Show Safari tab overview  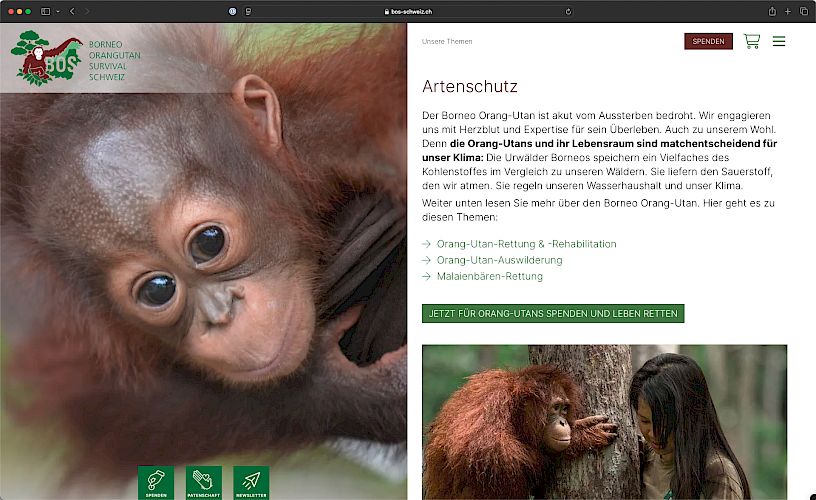(x=803, y=11)
